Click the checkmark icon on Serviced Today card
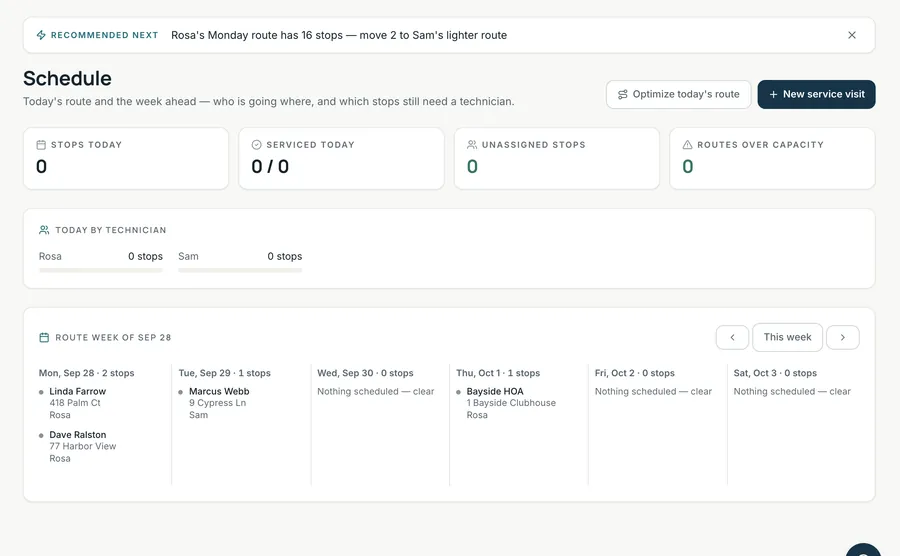This screenshot has width=900, height=556. [x=257, y=145]
